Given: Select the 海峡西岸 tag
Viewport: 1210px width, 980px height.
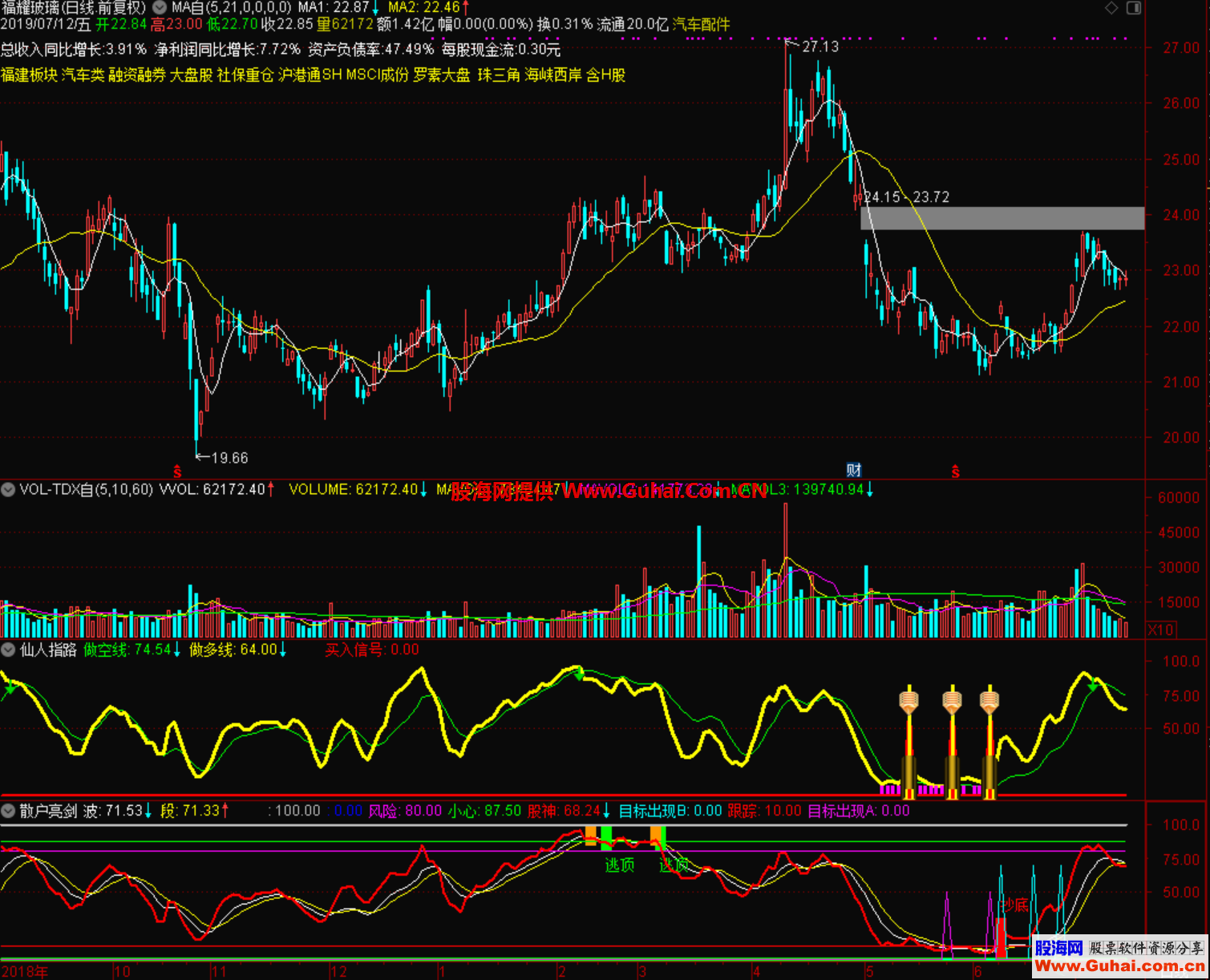Looking at the screenshot, I should (553, 75).
